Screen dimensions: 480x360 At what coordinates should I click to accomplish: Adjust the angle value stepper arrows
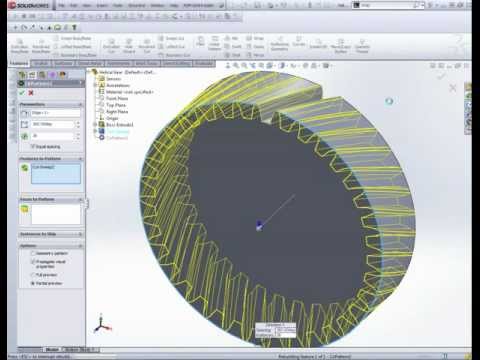pos(78,124)
